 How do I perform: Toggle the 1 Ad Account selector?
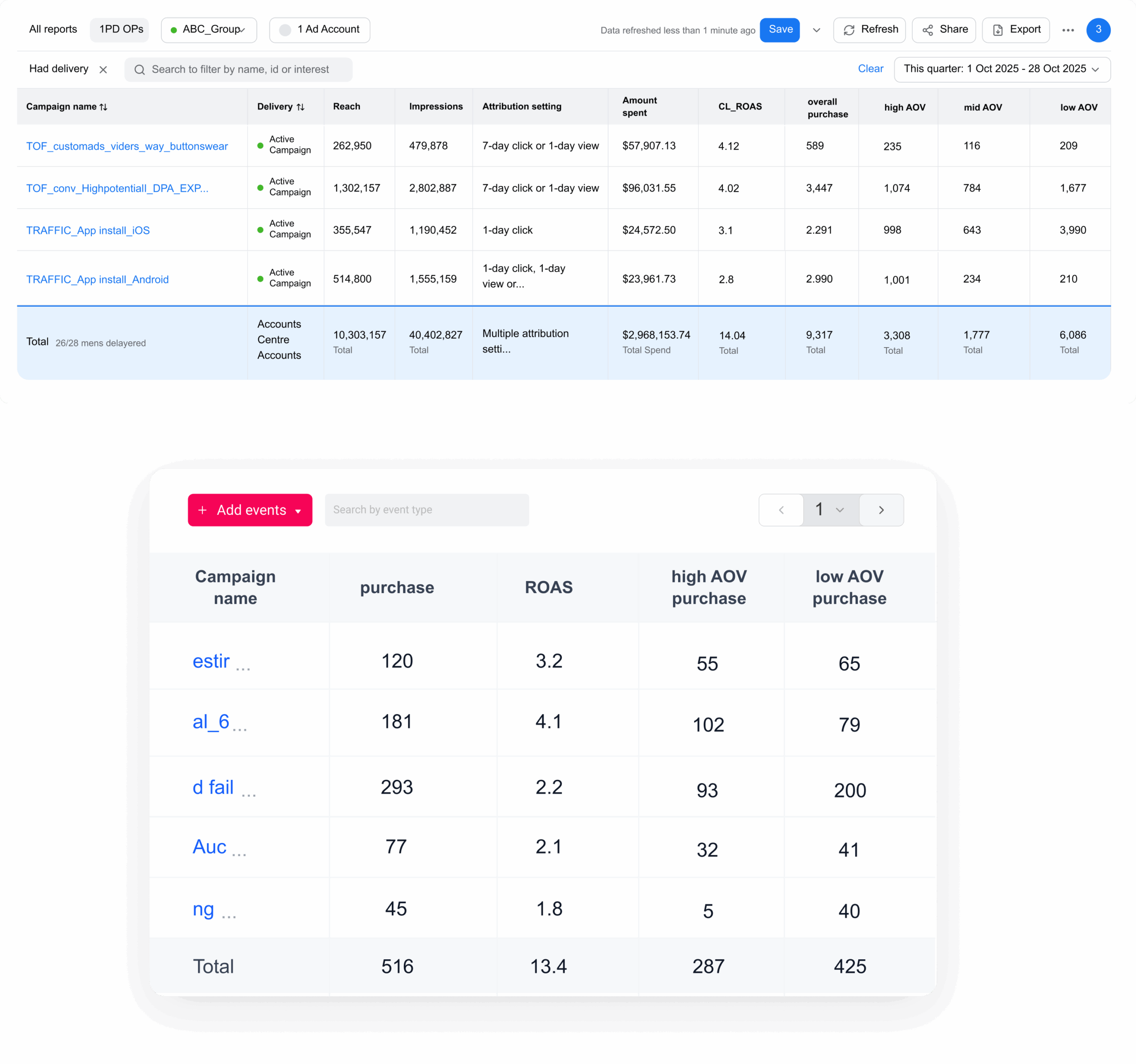[319, 30]
